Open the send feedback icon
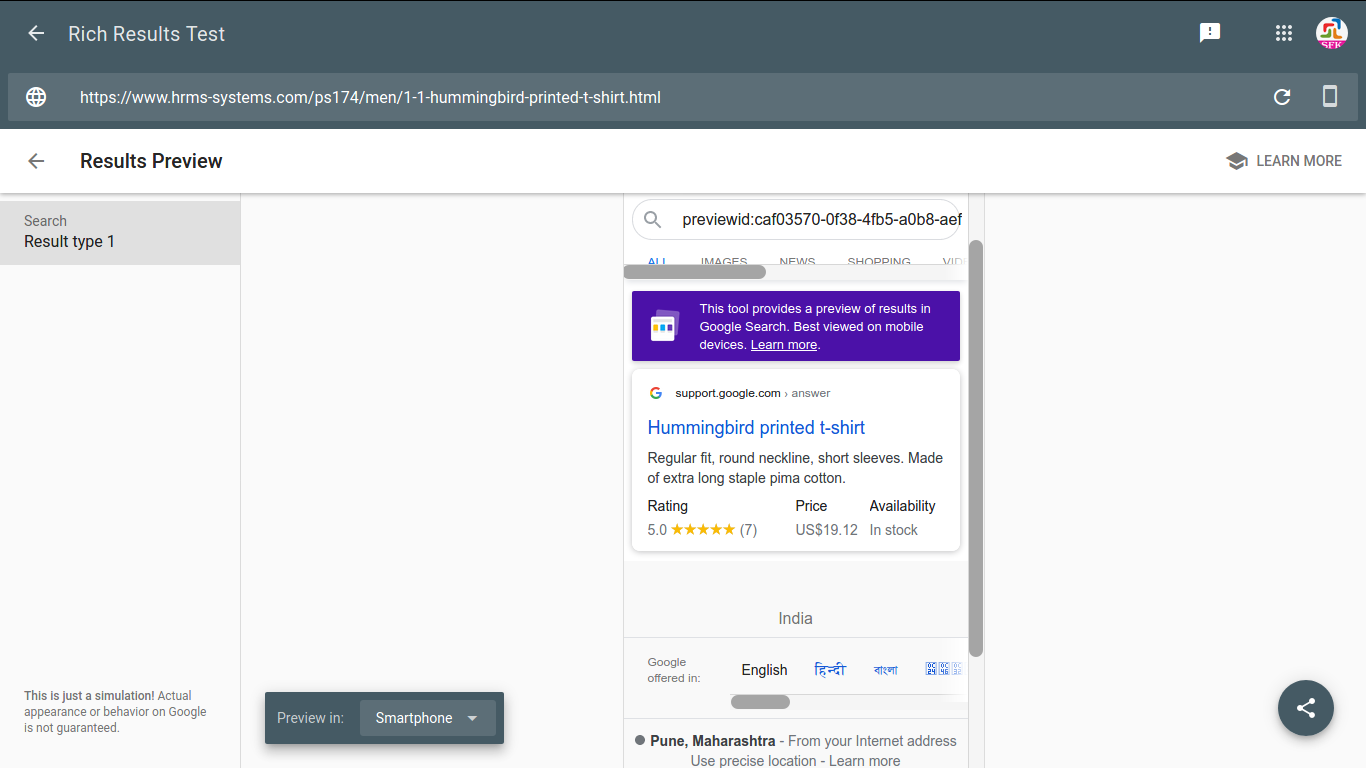Viewport: 1366px width, 768px height. coord(1210,33)
